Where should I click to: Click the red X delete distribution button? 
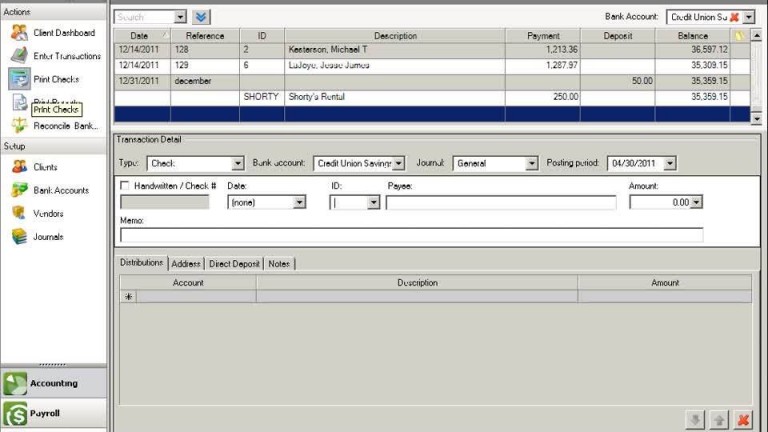point(743,419)
